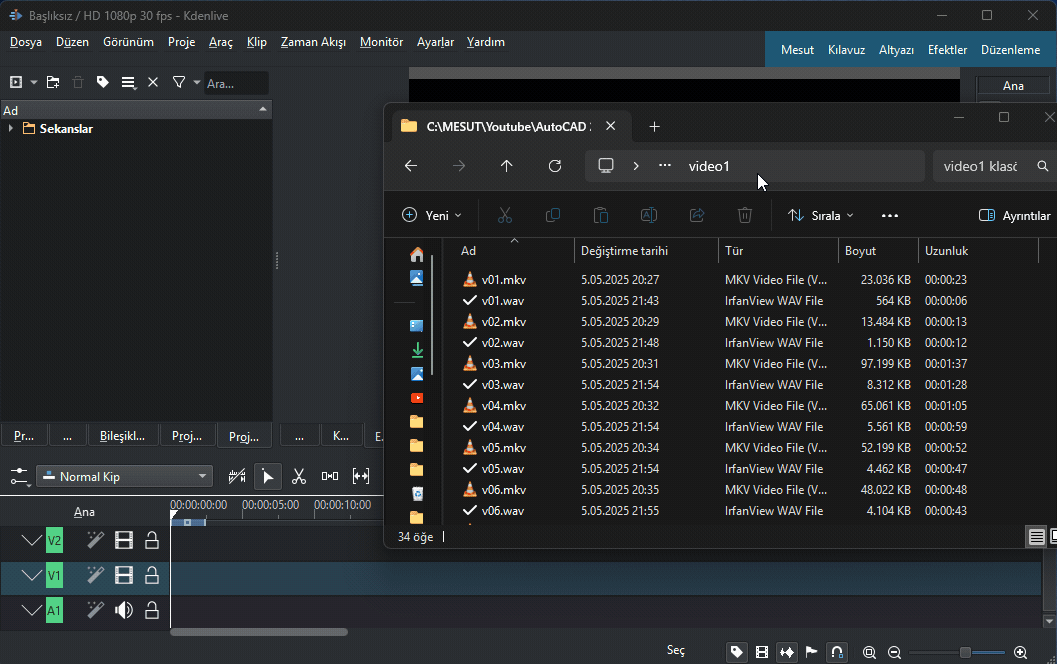
Task: Click the timeline zoom slider handle
Action: click(x=965, y=652)
